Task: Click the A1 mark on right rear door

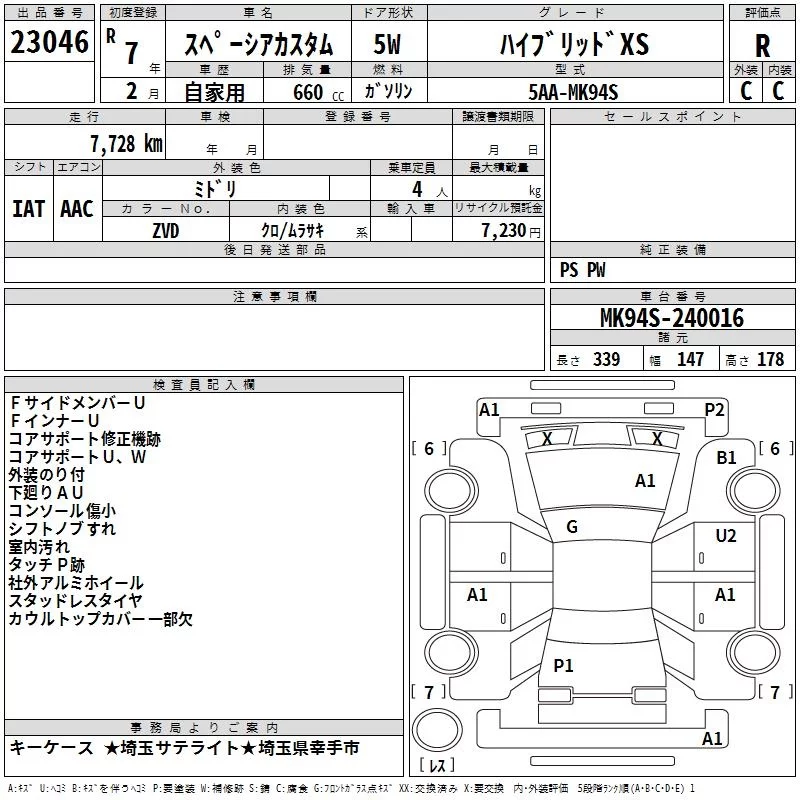Action: (725, 594)
